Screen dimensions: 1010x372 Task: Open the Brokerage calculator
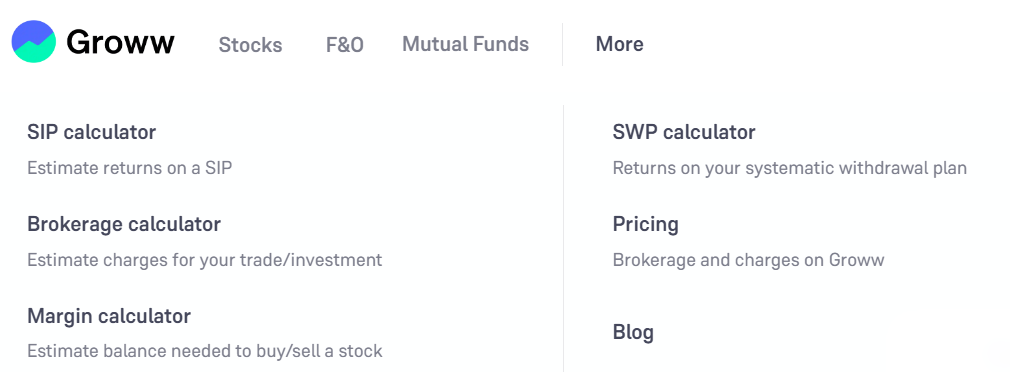124,224
